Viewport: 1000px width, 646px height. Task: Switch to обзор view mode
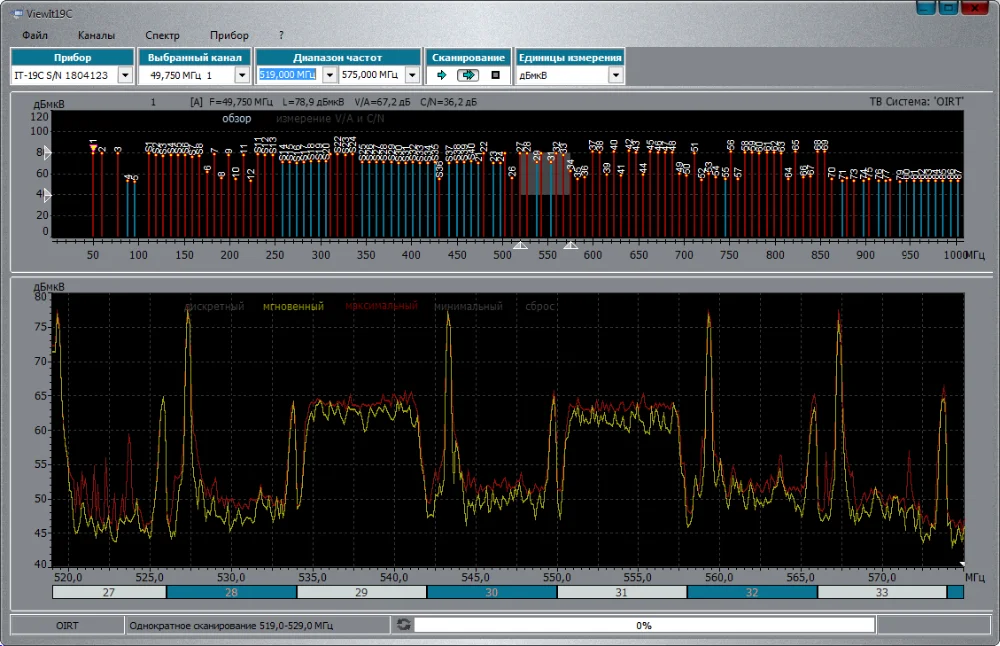tap(237, 119)
